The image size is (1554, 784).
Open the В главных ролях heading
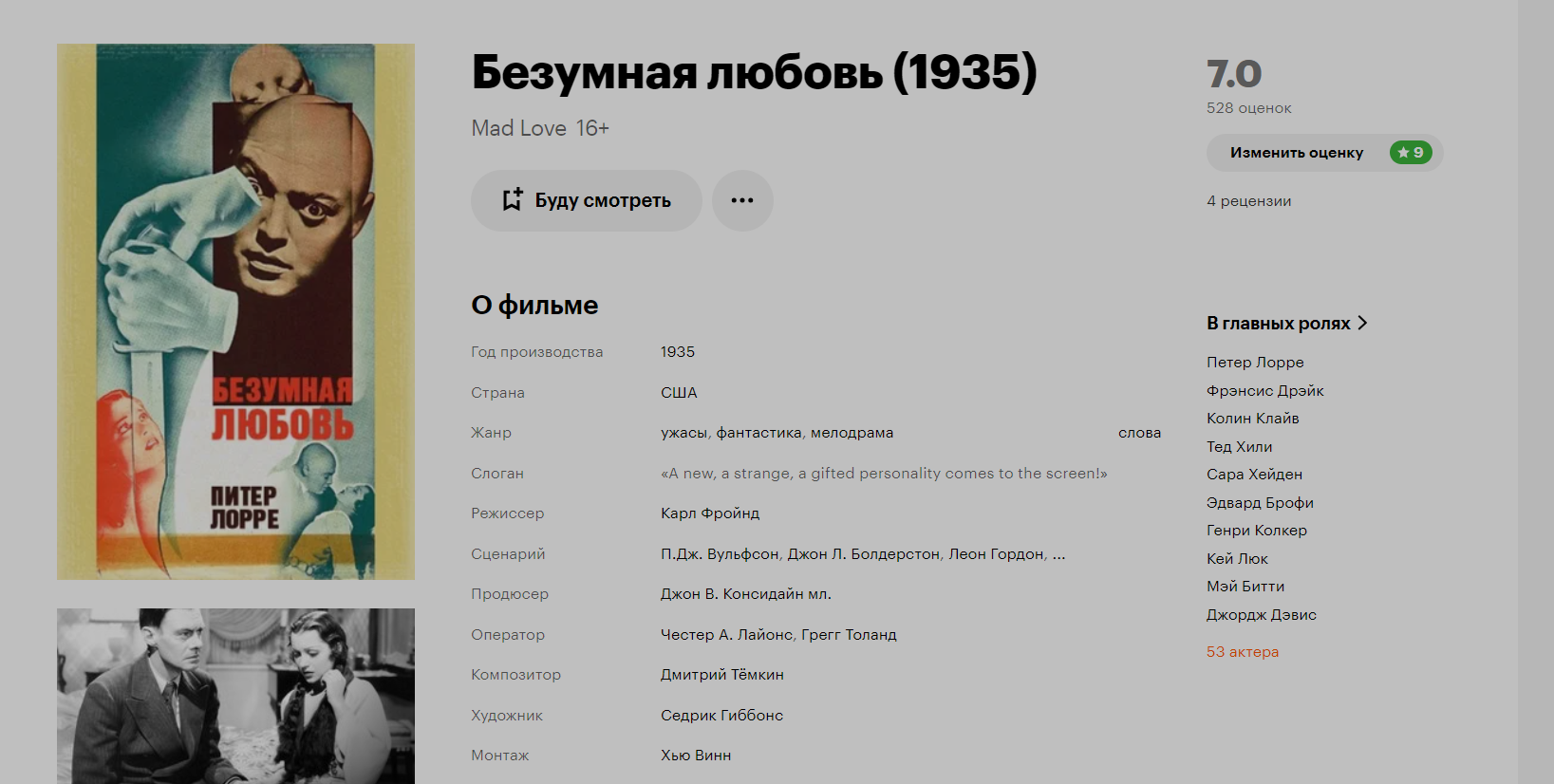[1278, 323]
